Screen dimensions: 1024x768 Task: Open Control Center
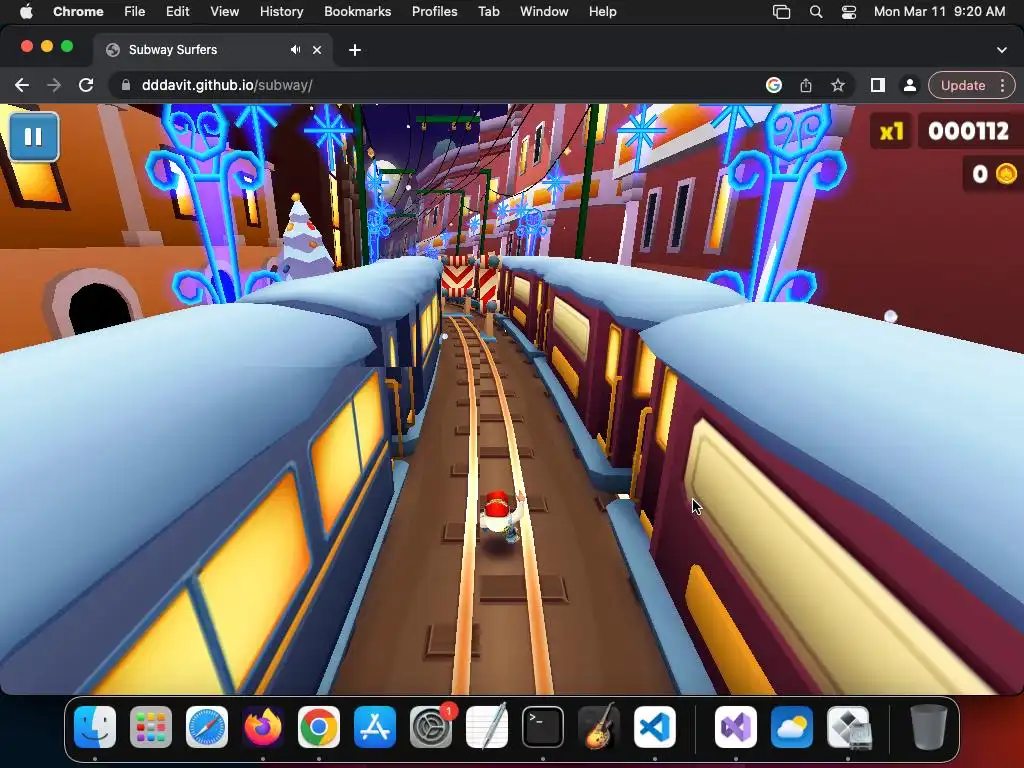(x=849, y=12)
